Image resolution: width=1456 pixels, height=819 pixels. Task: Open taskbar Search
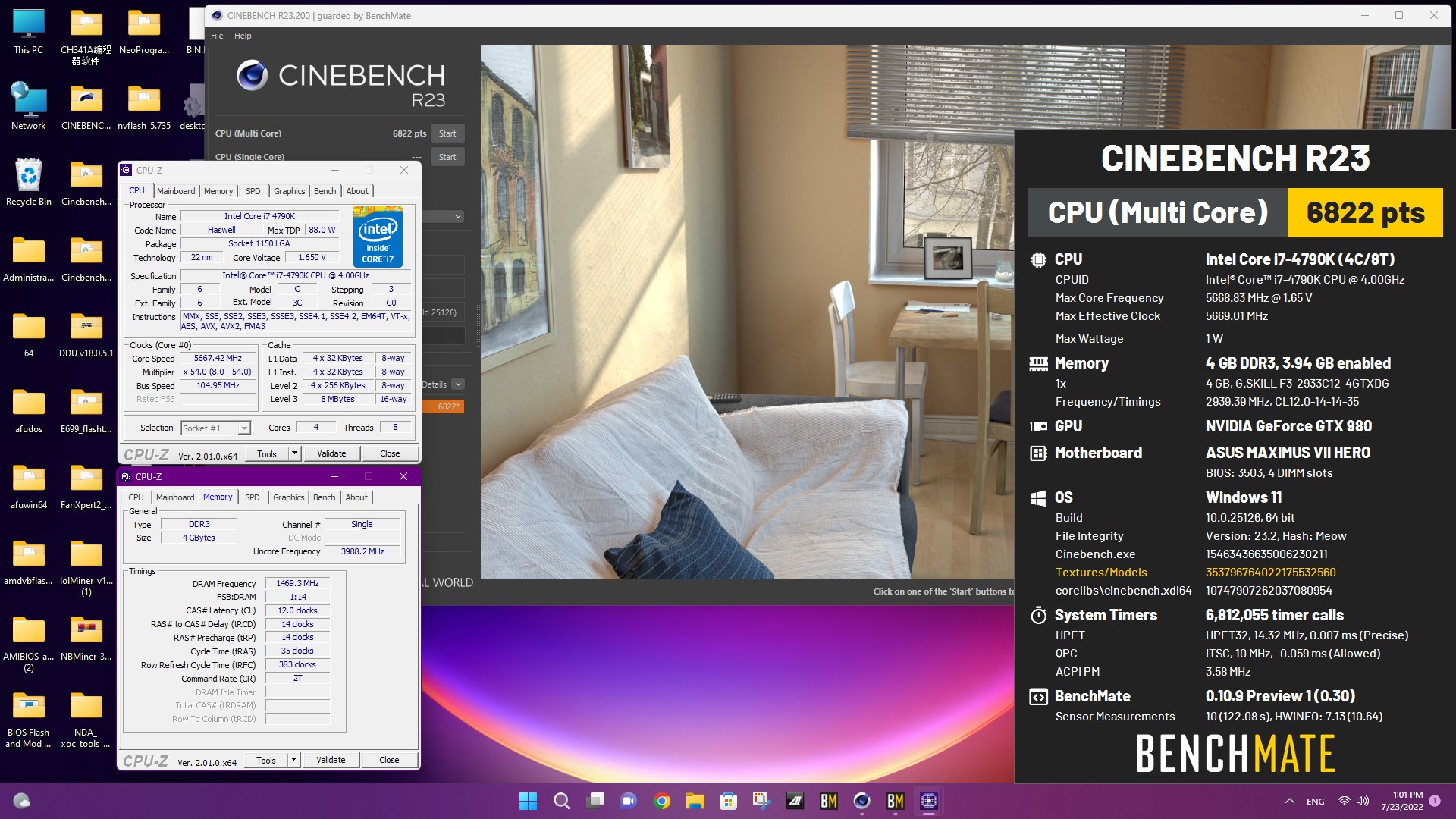tap(561, 801)
